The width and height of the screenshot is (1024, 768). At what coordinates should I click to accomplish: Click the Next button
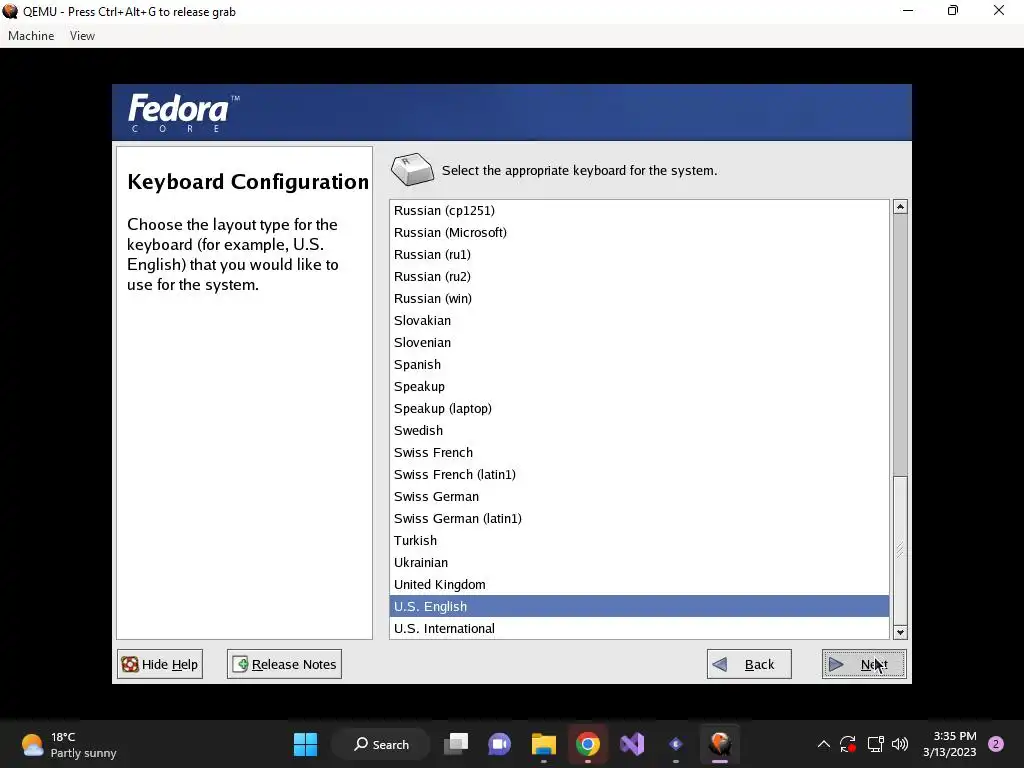pos(863,664)
